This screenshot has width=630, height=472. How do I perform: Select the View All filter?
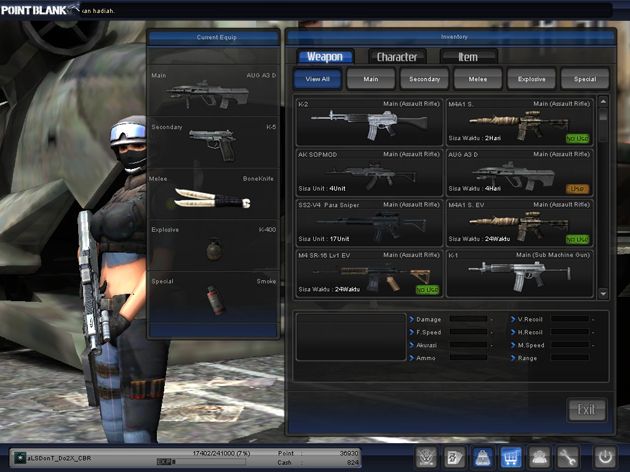click(317, 79)
